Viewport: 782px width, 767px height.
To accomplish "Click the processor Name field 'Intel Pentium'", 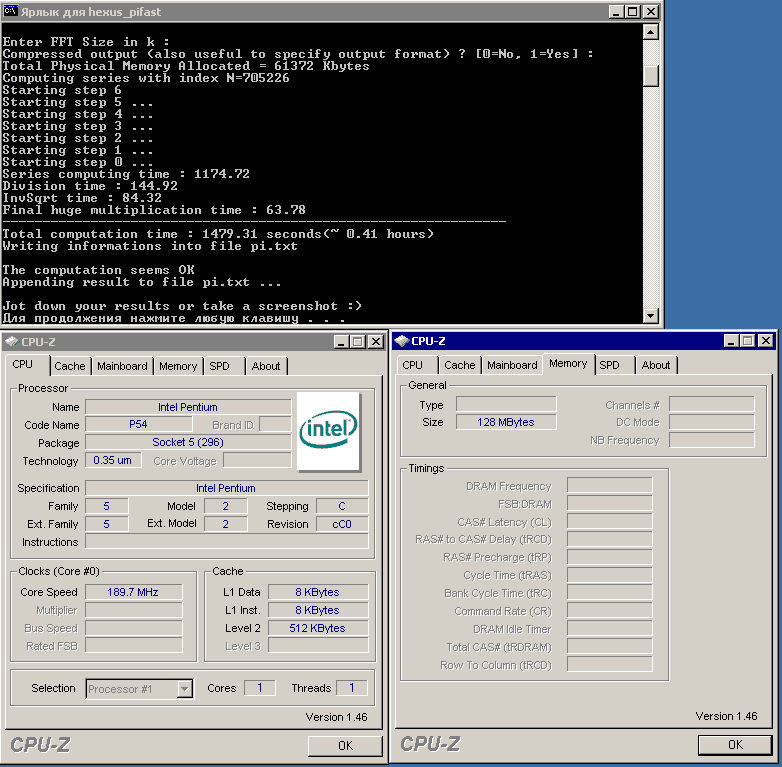I will 188,407.
